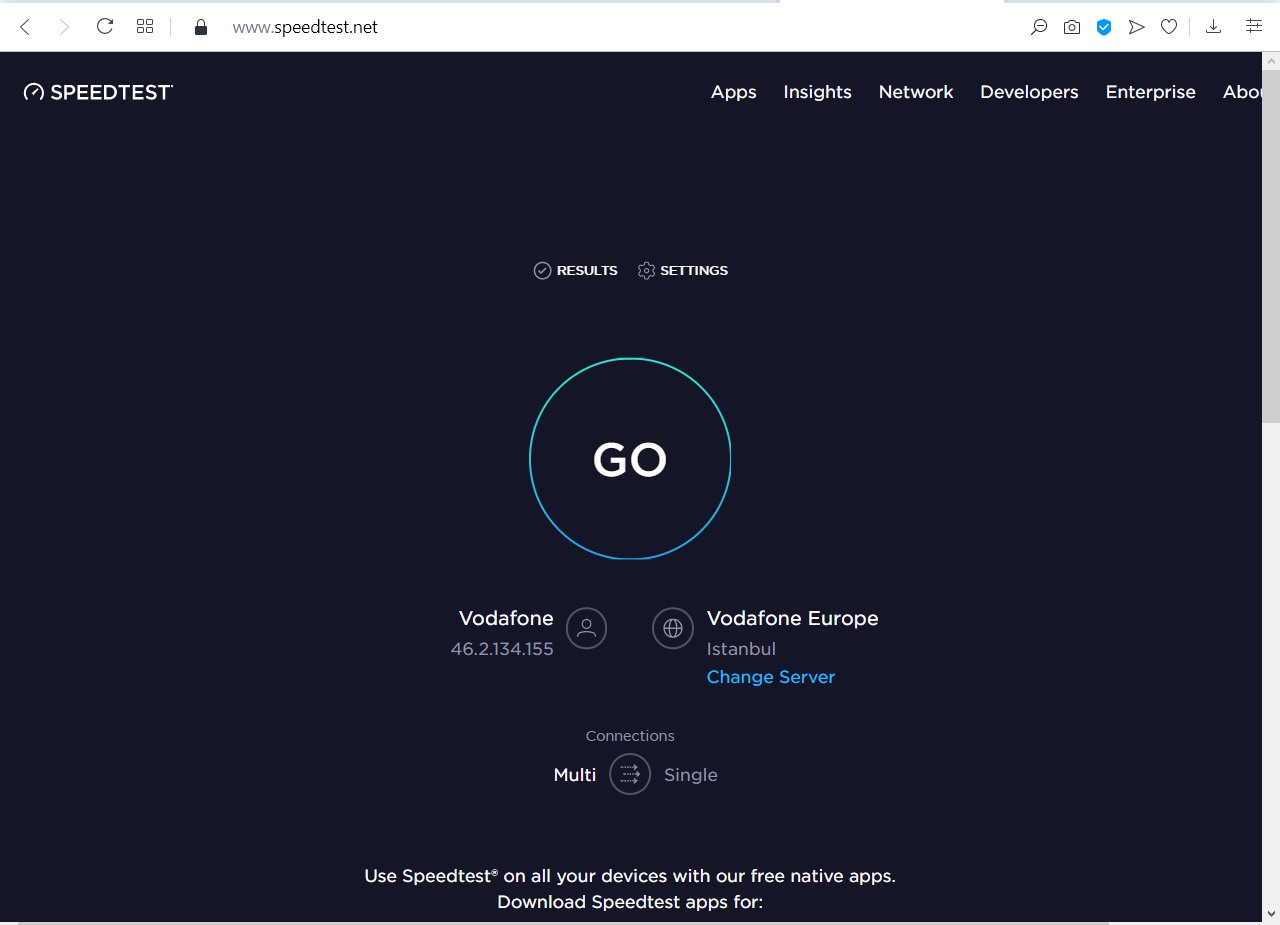The image size is (1280, 925).
Task: View site security padlock info
Action: [x=201, y=27]
